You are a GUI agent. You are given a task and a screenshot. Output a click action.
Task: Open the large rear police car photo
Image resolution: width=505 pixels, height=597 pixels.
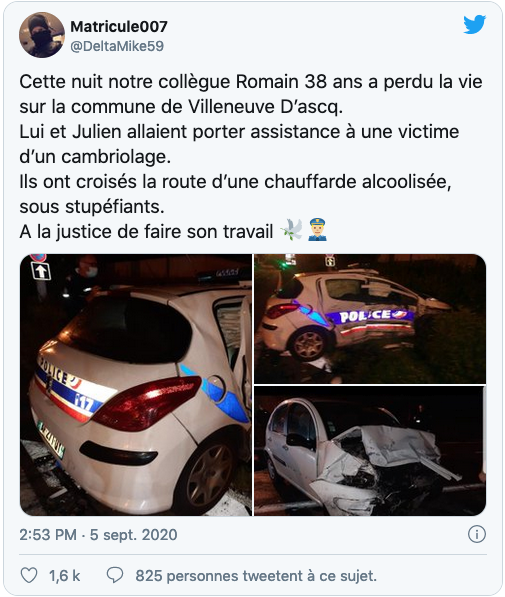(136, 385)
